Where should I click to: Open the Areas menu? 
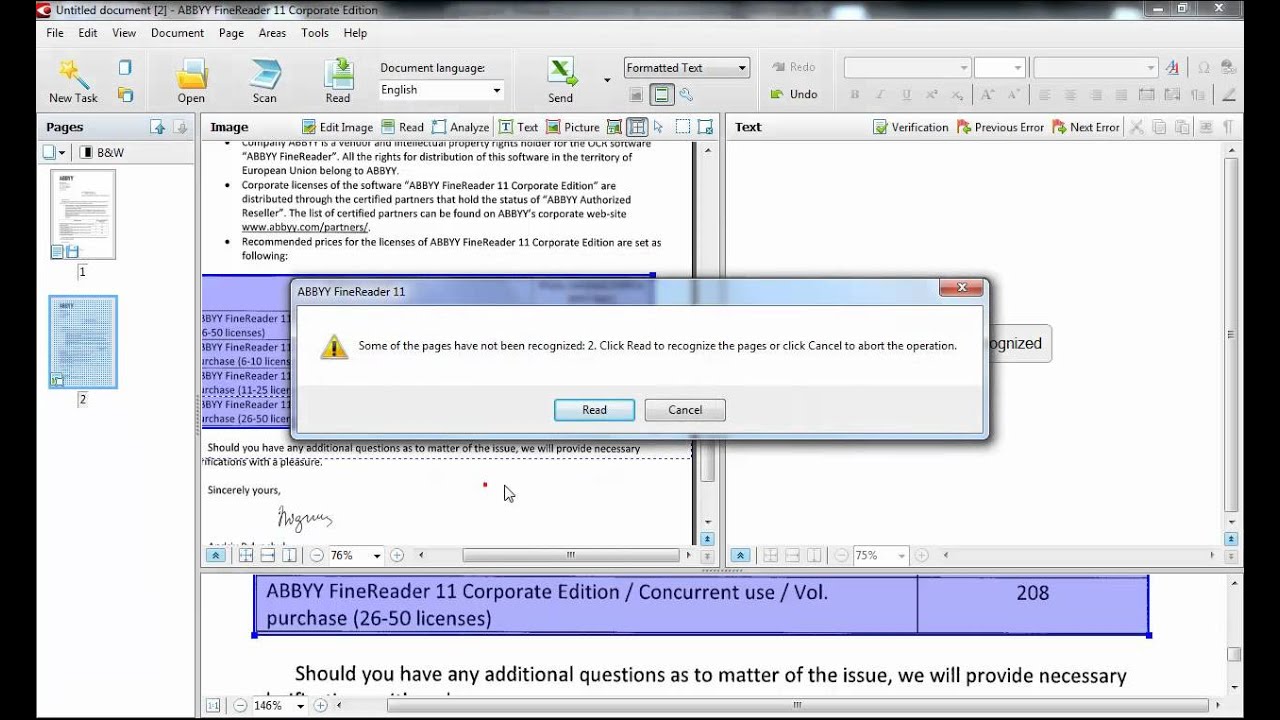272,33
